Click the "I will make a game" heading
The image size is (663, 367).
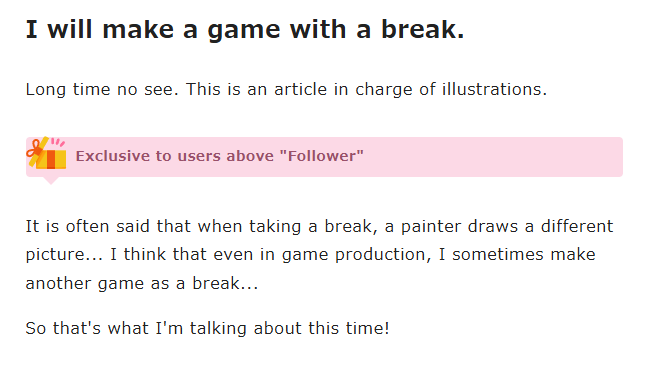coord(245,30)
